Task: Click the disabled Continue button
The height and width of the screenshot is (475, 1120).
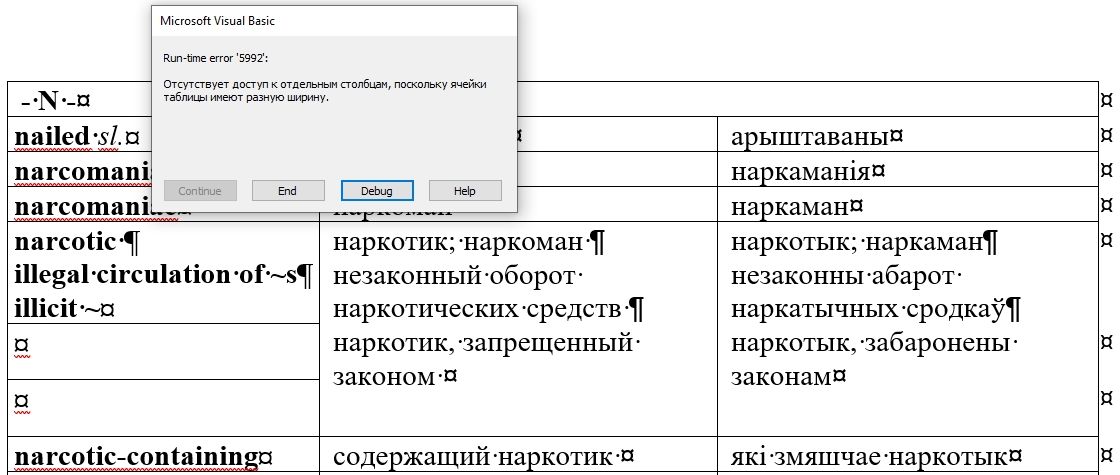Action: pyautogui.click(x=200, y=191)
